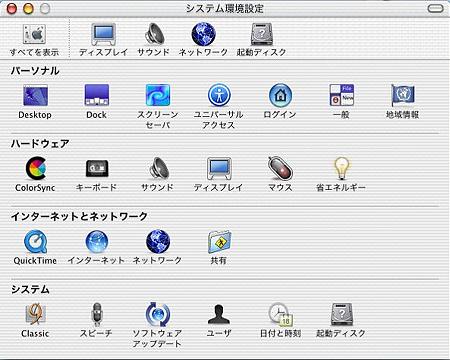Open スピーチ microphone icon
The height and width of the screenshot is (360, 450).
97,314
